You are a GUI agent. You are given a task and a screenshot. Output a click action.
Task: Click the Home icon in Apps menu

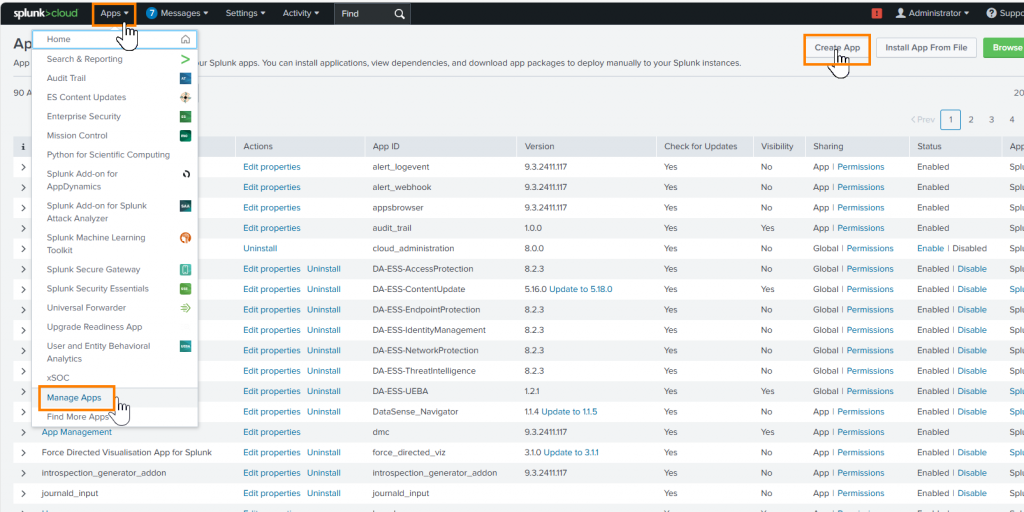[x=185, y=39]
